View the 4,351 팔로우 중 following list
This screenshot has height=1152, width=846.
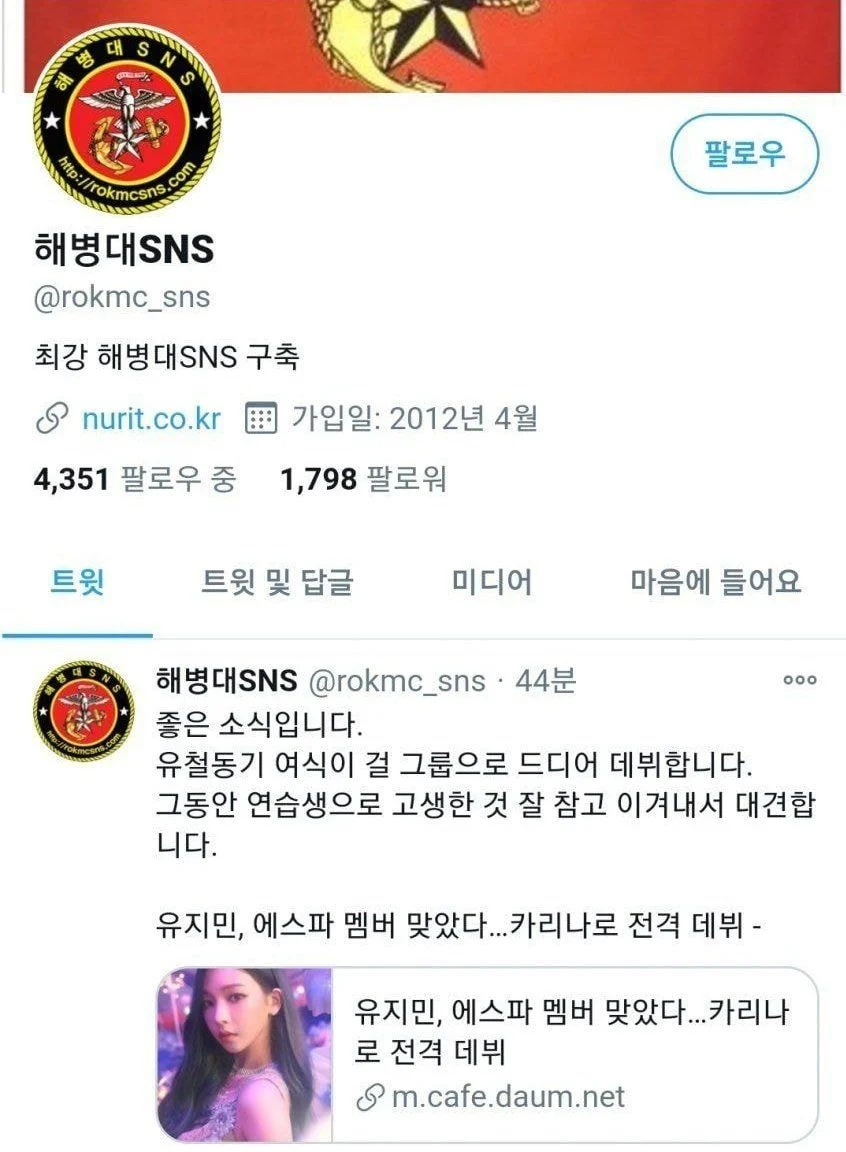click(135, 479)
